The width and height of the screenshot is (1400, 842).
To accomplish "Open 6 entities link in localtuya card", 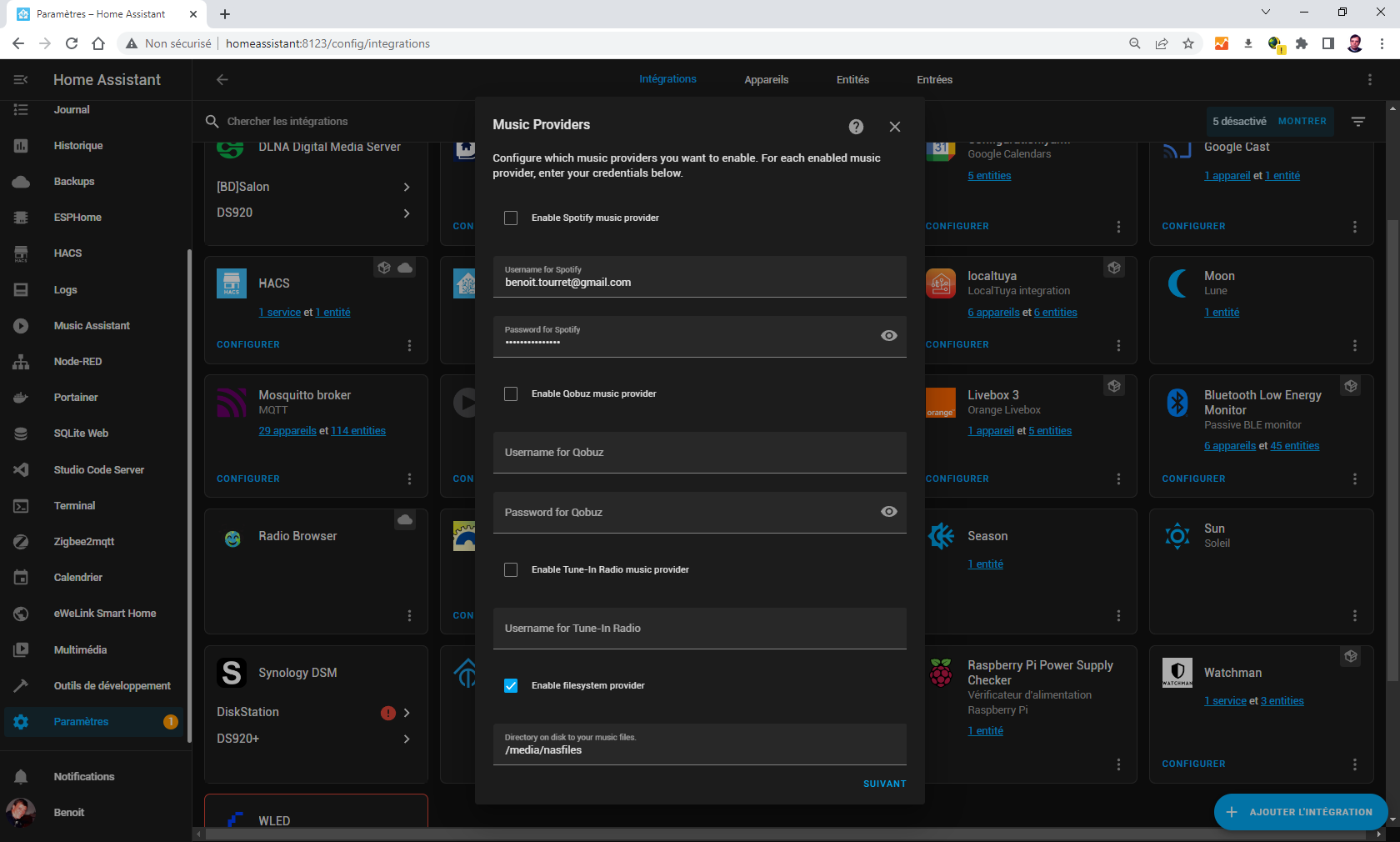I will click(1055, 313).
